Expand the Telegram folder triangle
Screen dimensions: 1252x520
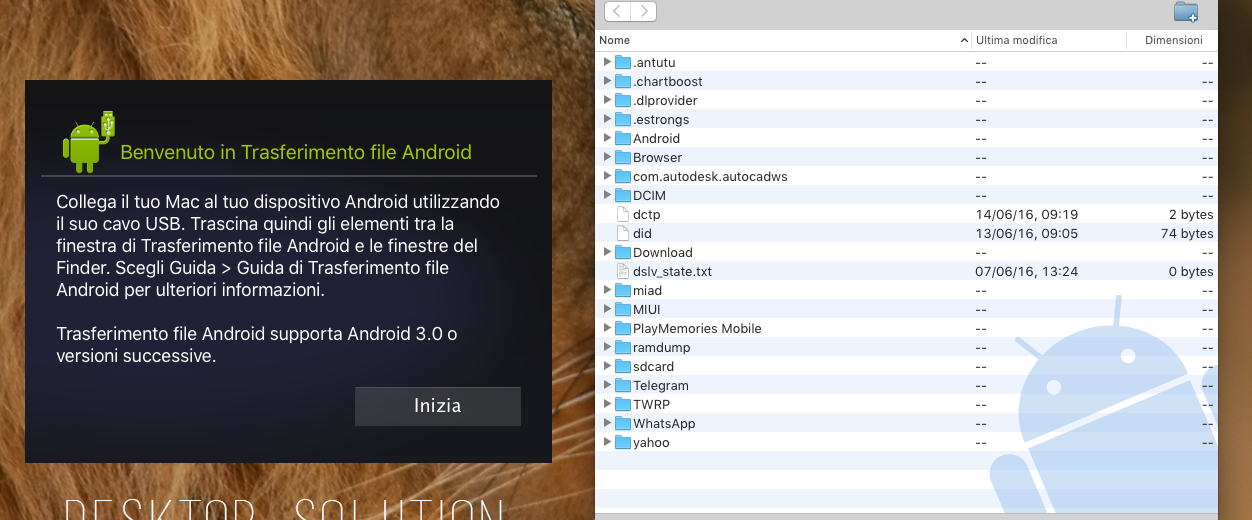pos(607,385)
